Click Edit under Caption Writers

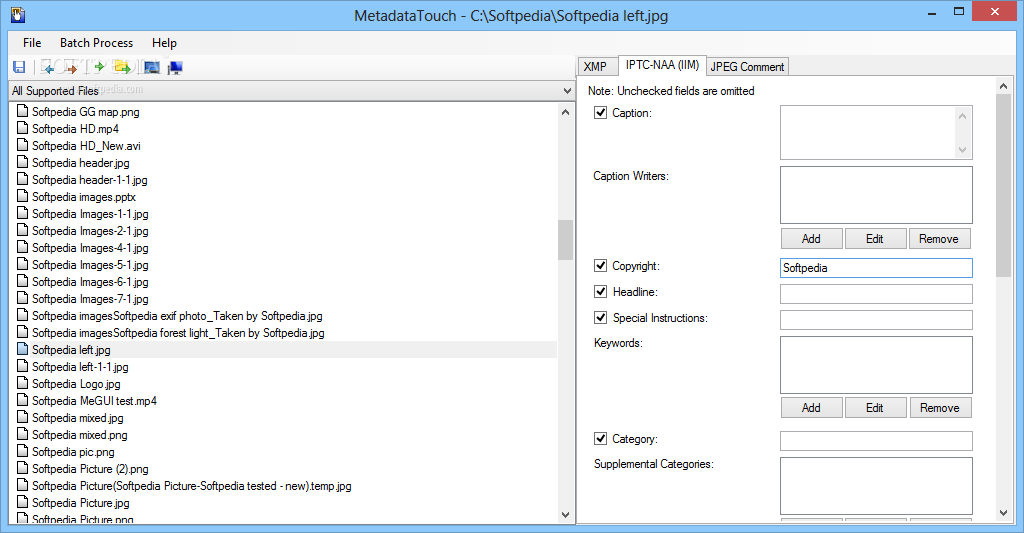tap(875, 238)
